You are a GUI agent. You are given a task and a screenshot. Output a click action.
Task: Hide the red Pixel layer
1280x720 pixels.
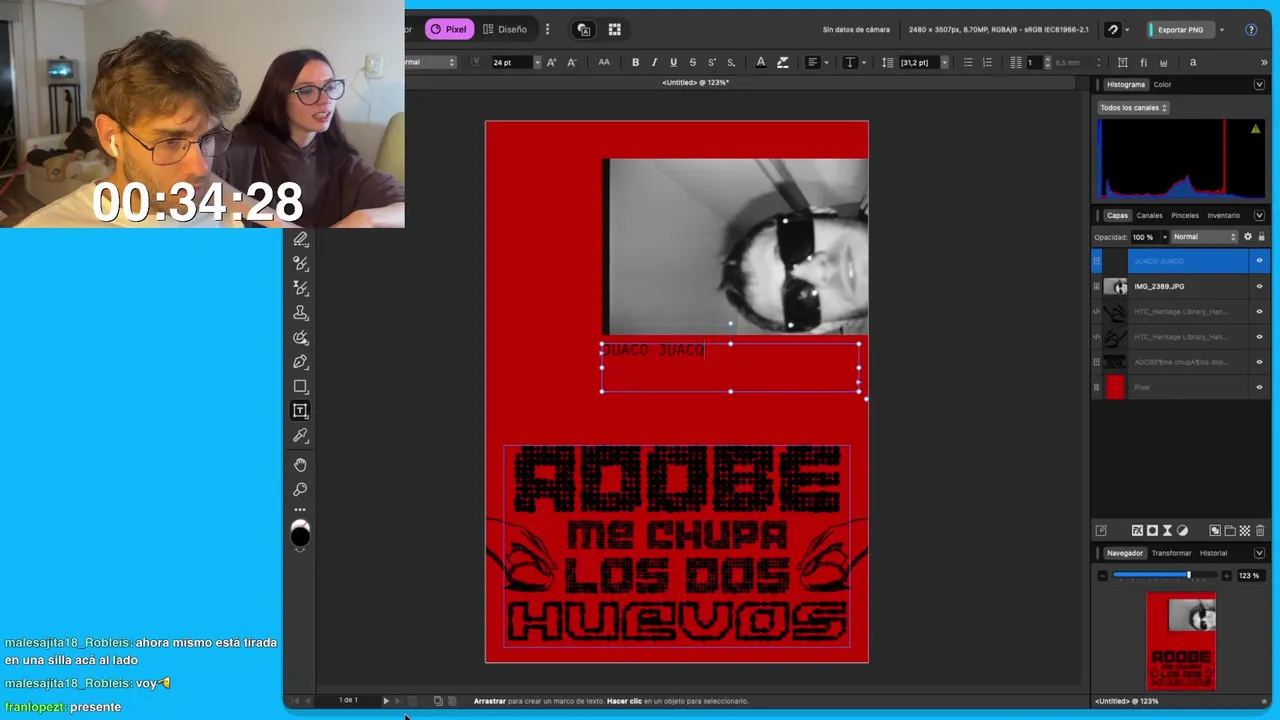click(x=1259, y=387)
